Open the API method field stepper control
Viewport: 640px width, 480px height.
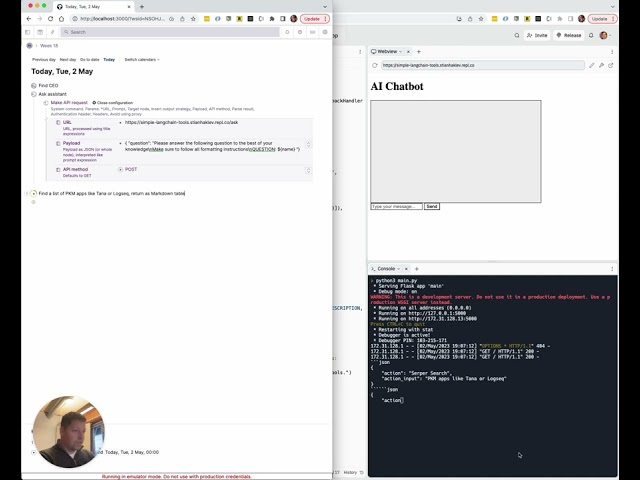coord(308,171)
